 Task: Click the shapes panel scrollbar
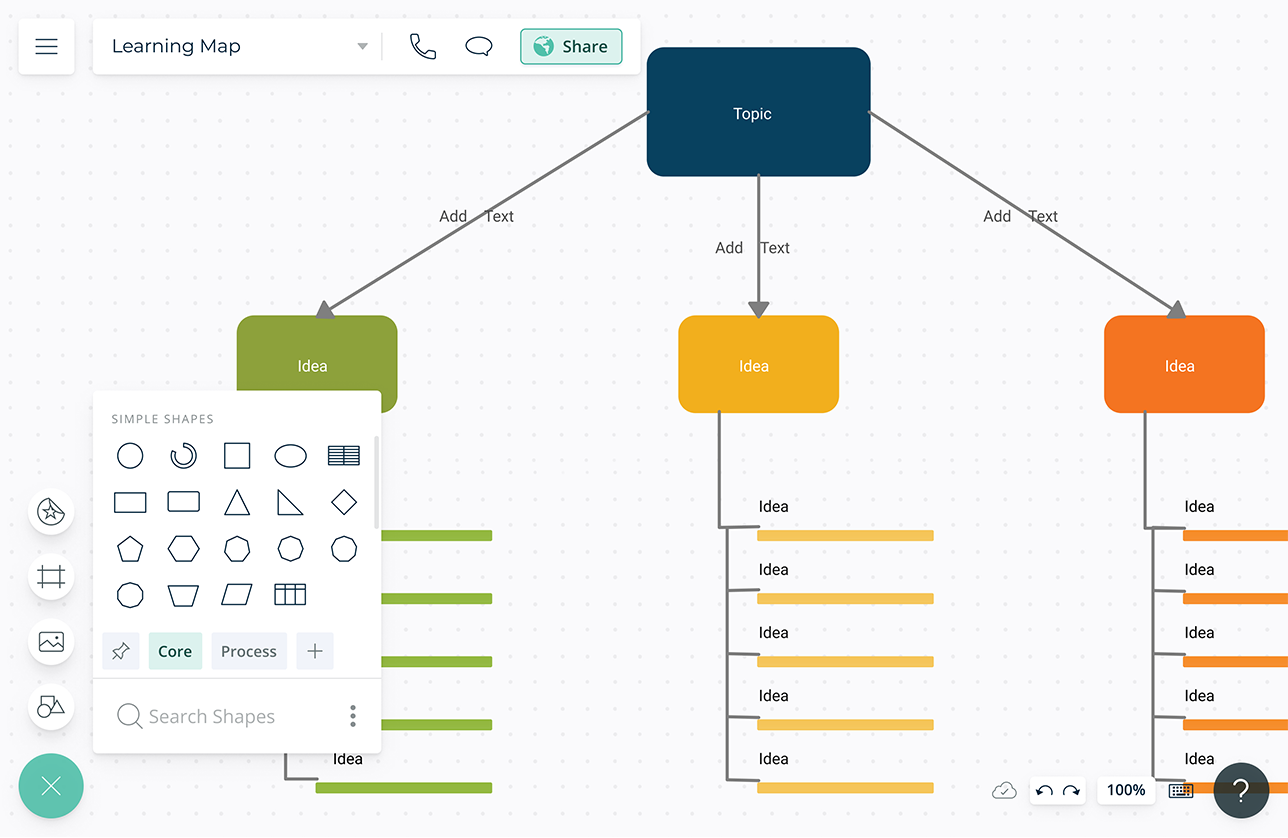click(x=376, y=482)
